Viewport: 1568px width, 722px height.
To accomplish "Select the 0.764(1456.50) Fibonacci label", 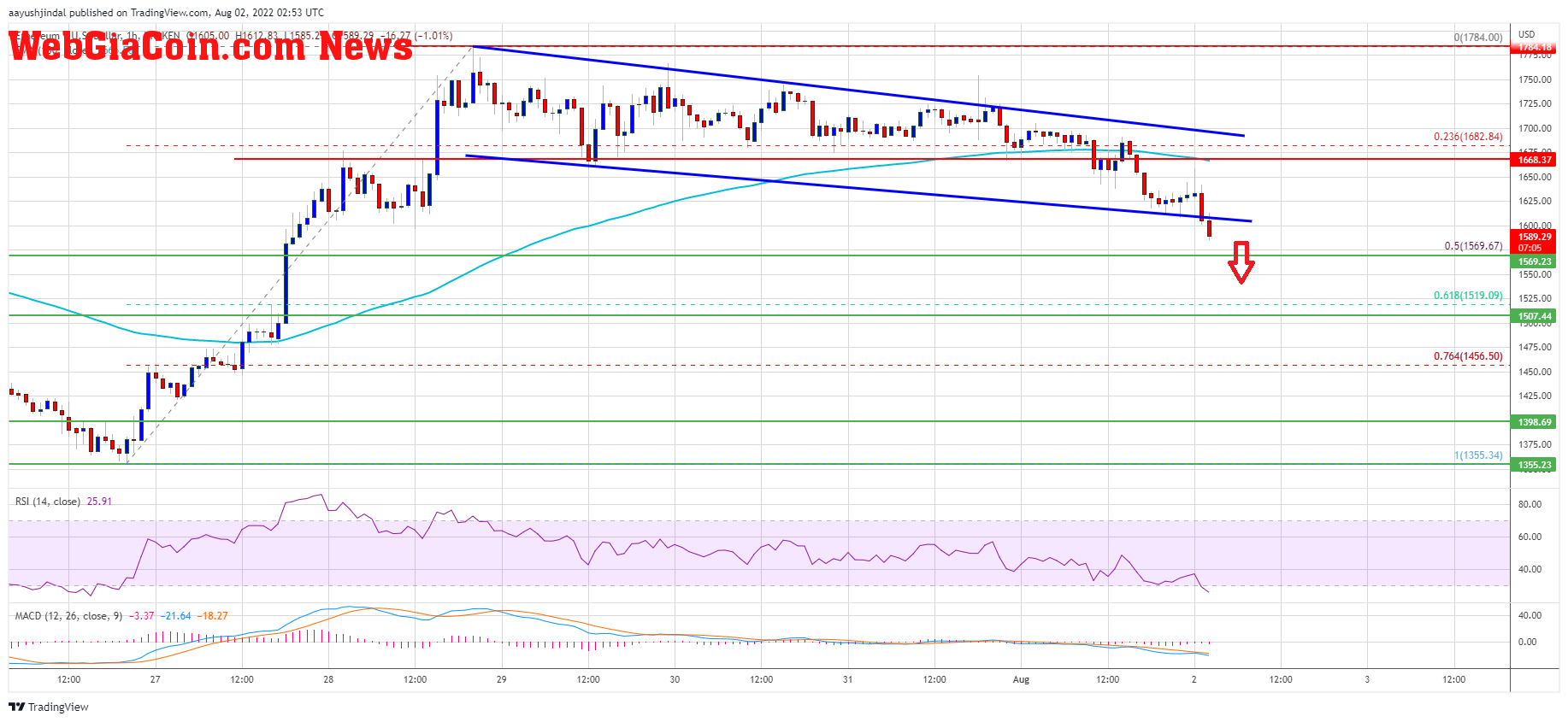I will (x=1468, y=356).
